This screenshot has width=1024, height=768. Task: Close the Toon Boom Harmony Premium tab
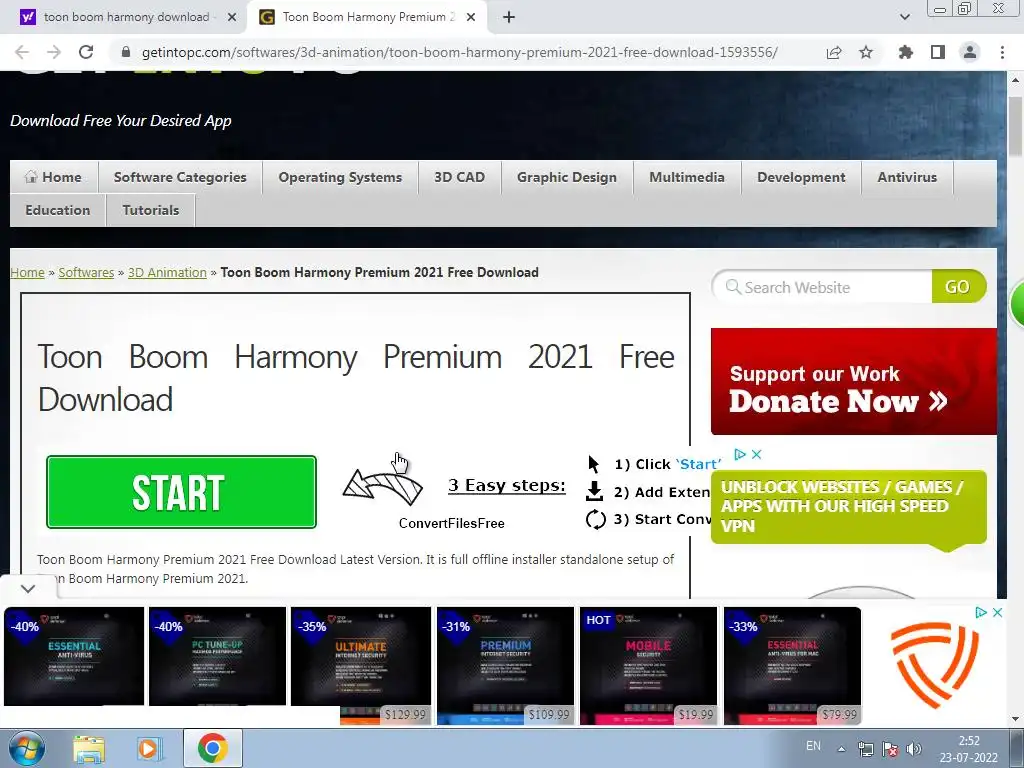471,17
